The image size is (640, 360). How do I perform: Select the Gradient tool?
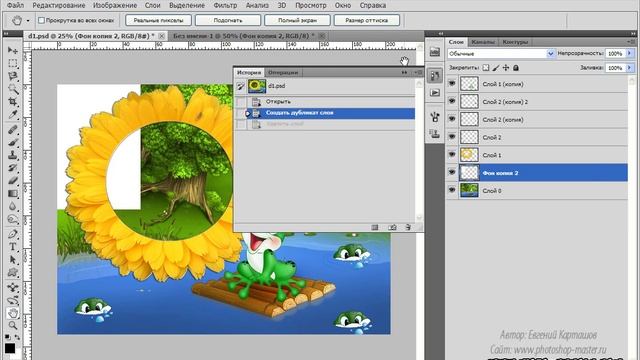tap(13, 193)
